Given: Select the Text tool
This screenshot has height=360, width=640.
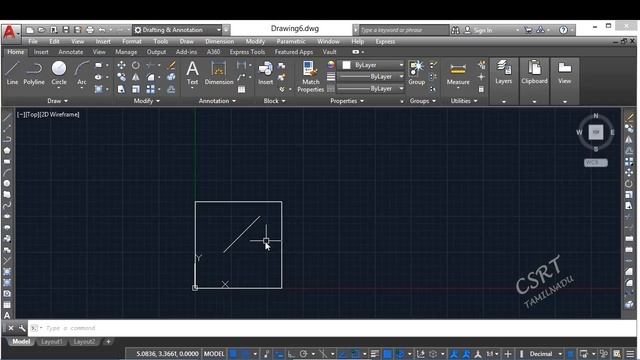Looking at the screenshot, I should 192,73.
